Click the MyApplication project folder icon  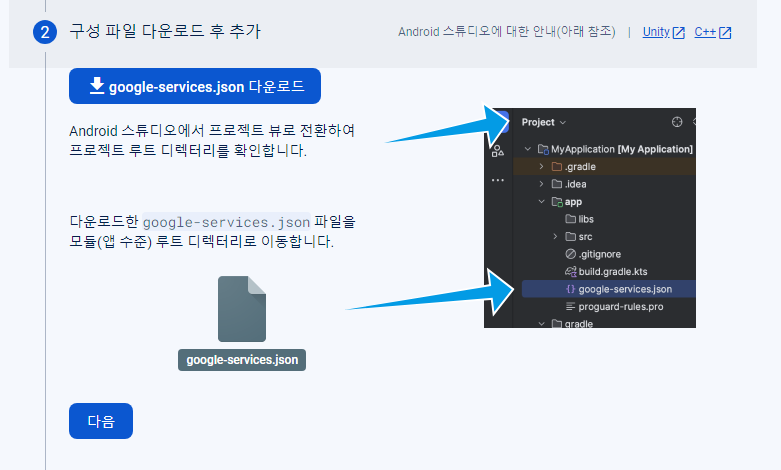coord(543,149)
